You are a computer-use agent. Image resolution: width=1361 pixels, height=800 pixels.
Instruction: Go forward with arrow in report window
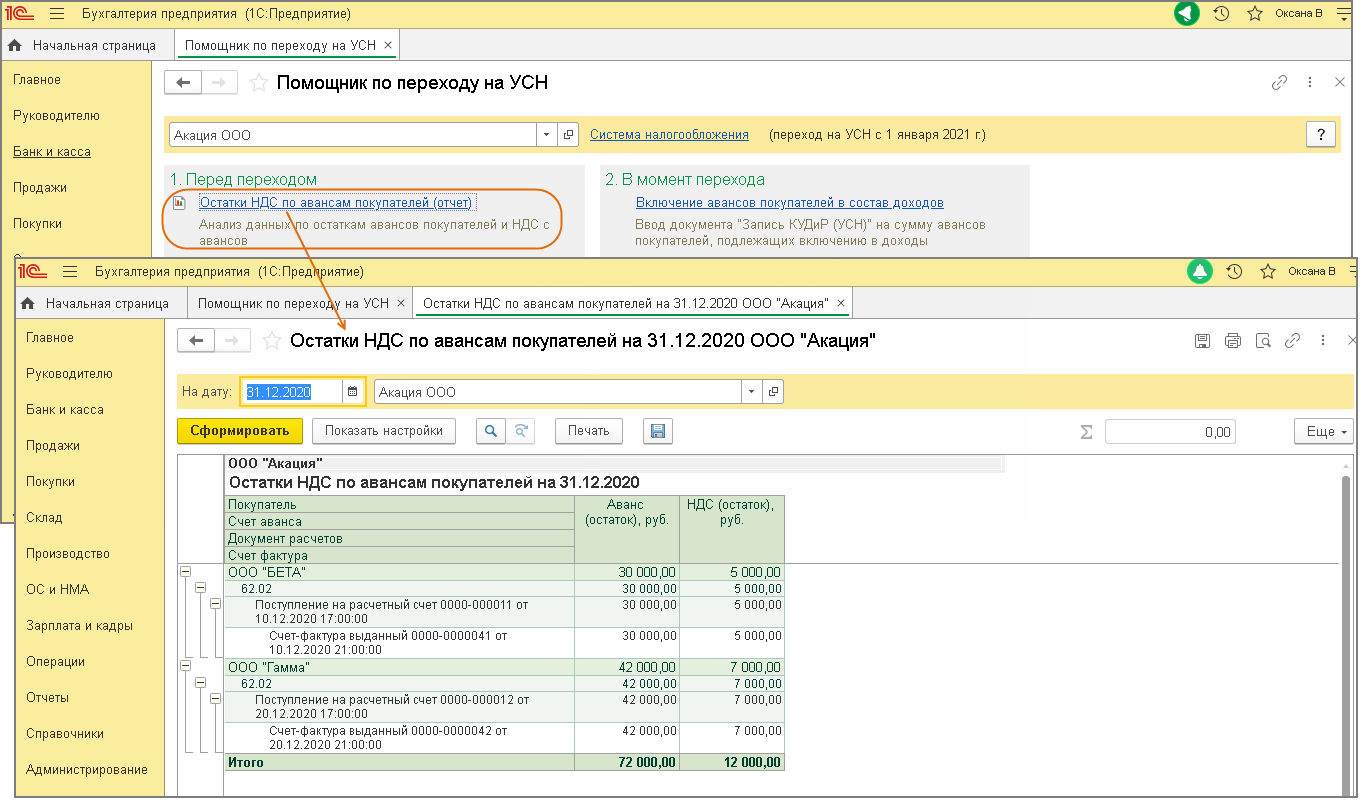[232, 341]
